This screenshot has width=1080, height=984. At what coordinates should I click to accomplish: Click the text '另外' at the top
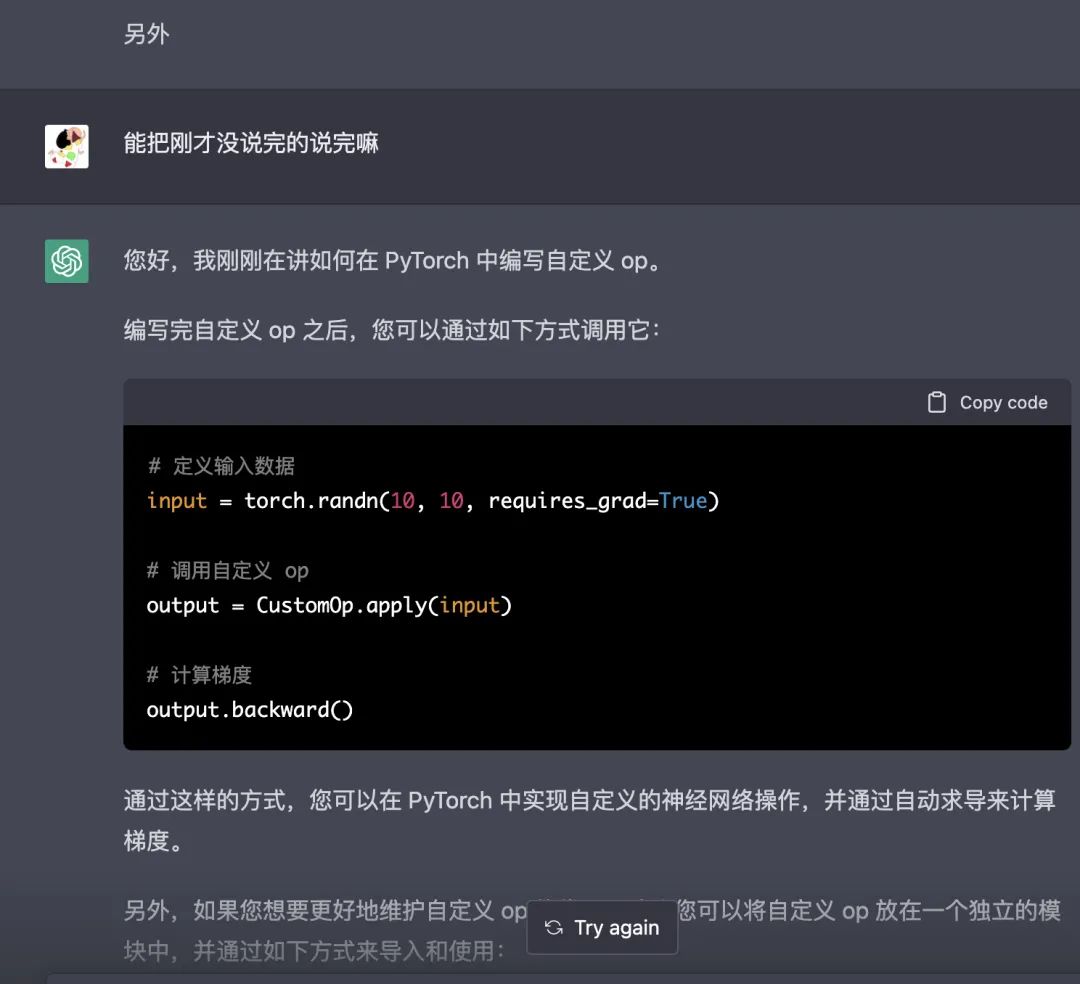point(147,34)
